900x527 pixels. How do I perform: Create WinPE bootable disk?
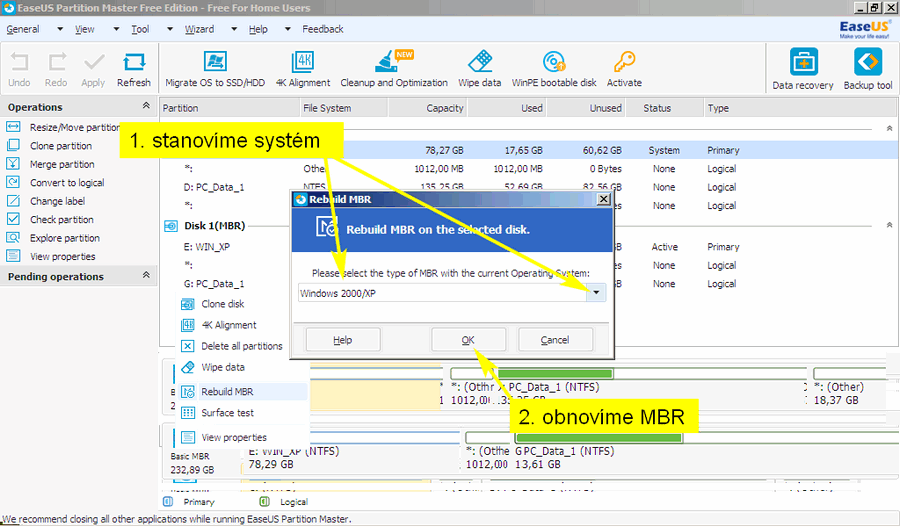pos(553,63)
